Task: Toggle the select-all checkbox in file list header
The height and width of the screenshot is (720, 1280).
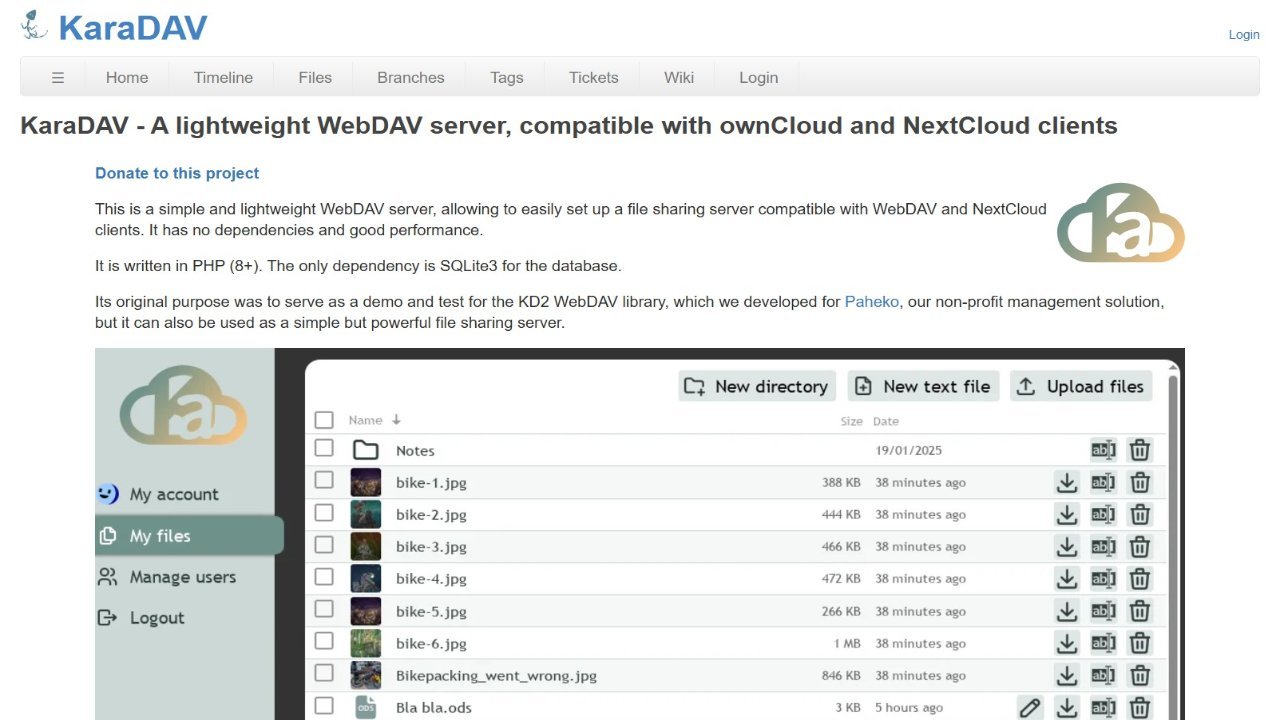Action: click(324, 420)
